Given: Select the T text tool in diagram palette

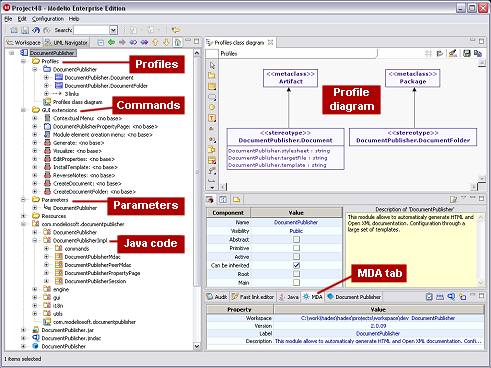Looking at the screenshot, I should (212, 118).
